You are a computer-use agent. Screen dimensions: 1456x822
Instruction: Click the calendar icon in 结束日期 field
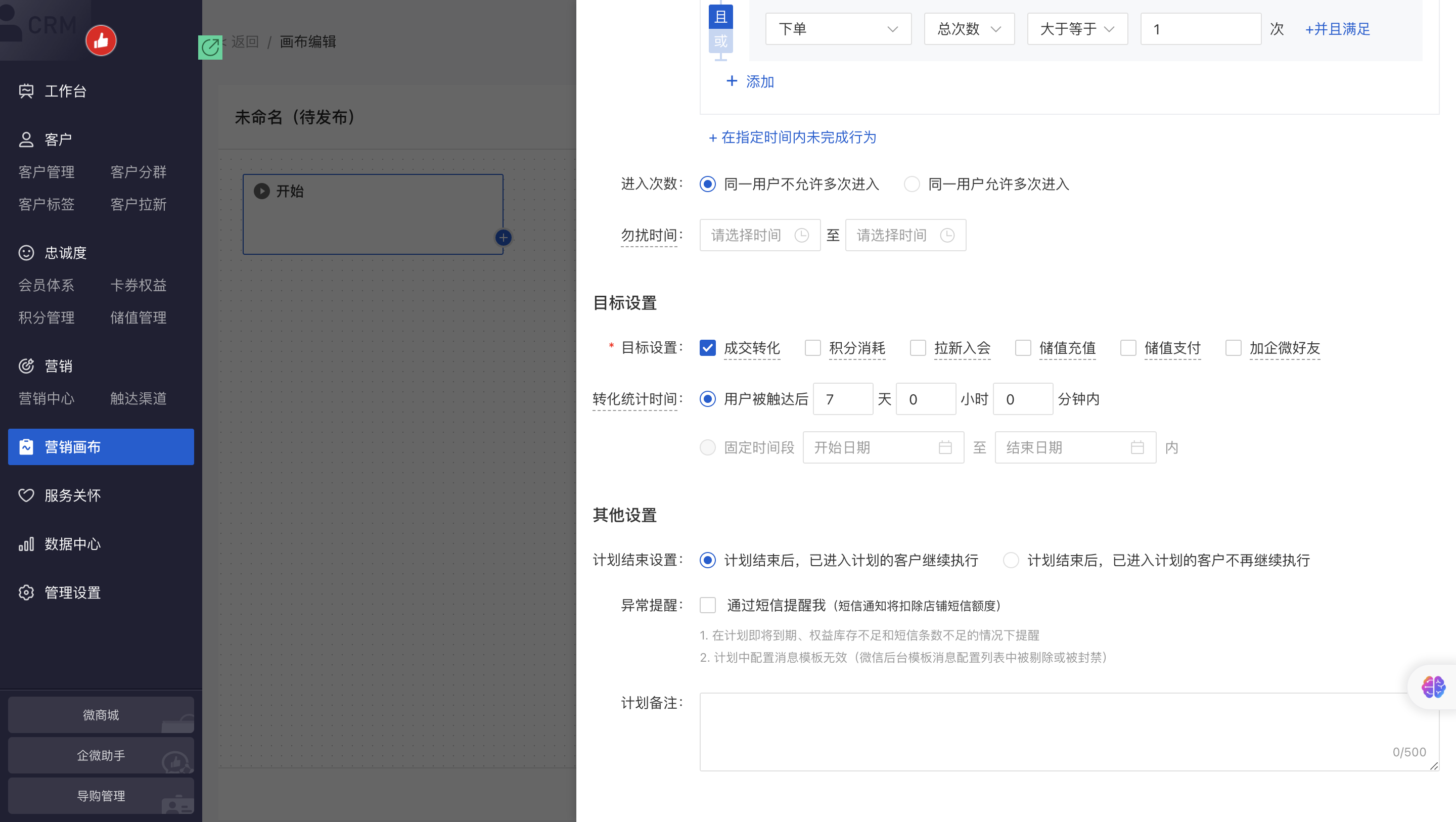click(1137, 448)
